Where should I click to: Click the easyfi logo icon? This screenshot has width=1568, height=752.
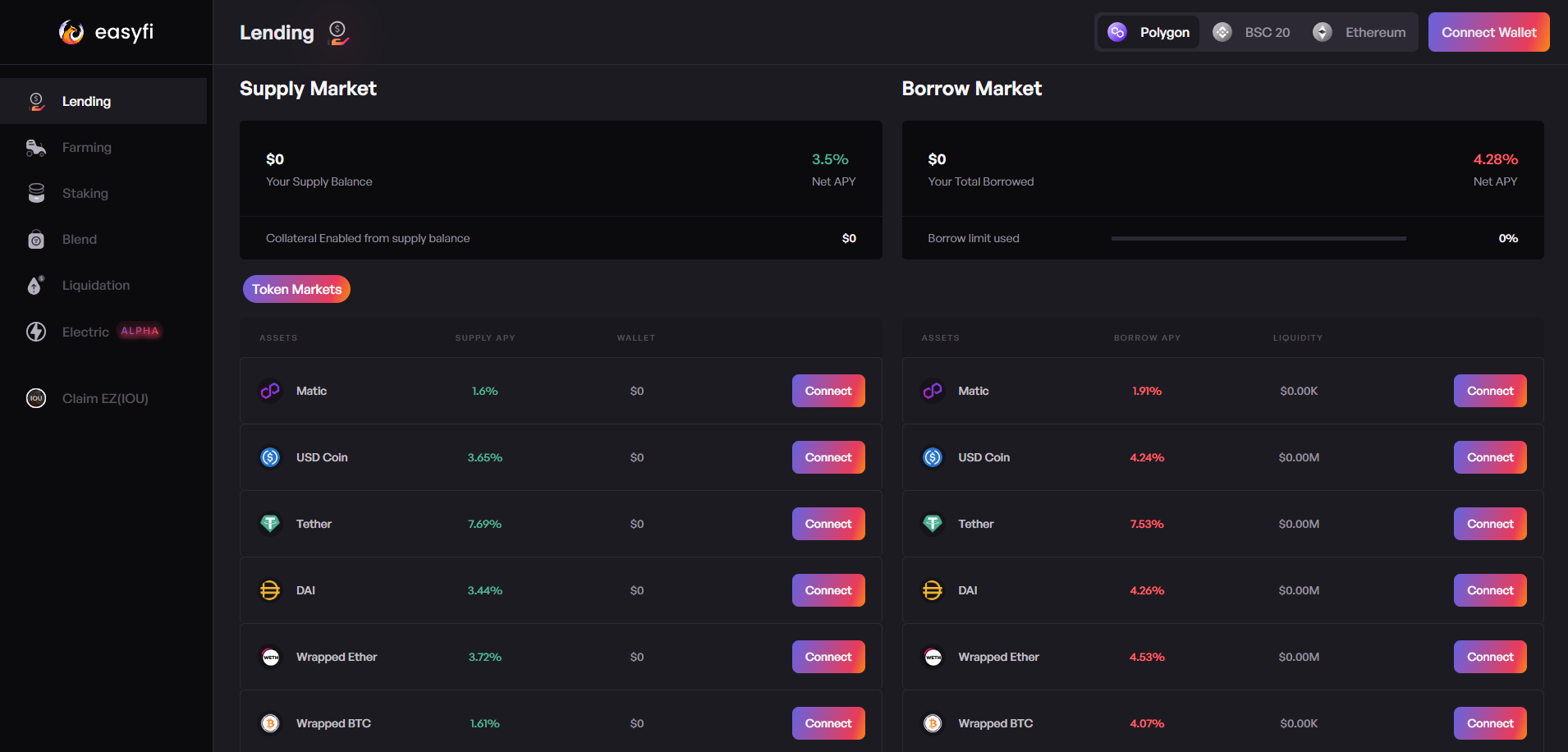pyautogui.click(x=71, y=32)
